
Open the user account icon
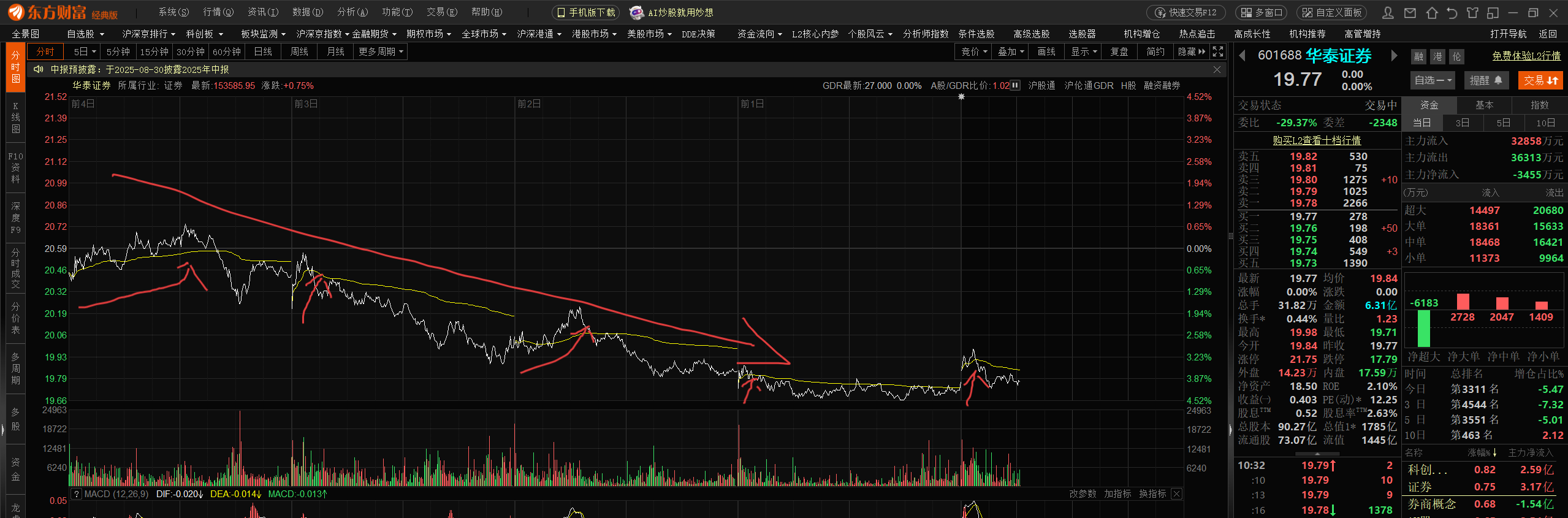1388,12
